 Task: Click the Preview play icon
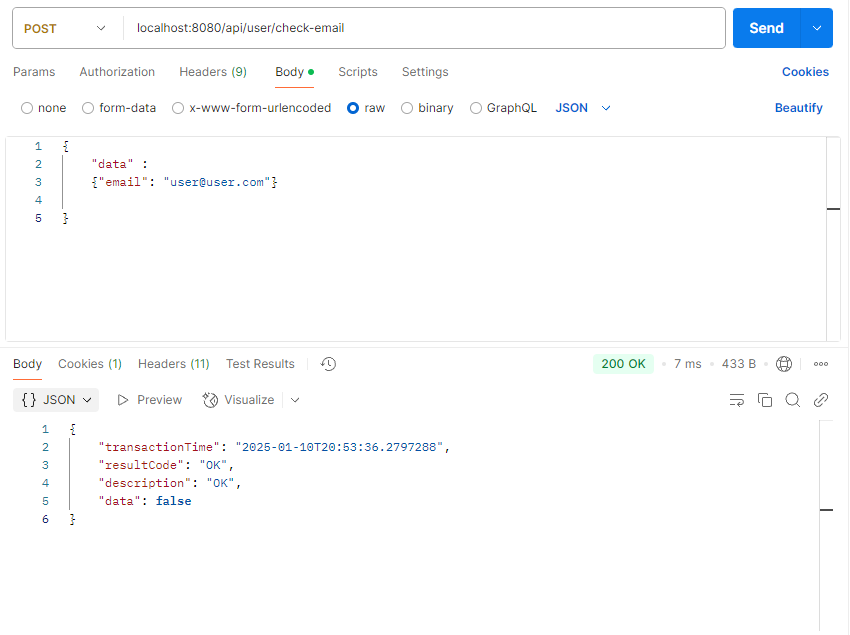point(123,400)
